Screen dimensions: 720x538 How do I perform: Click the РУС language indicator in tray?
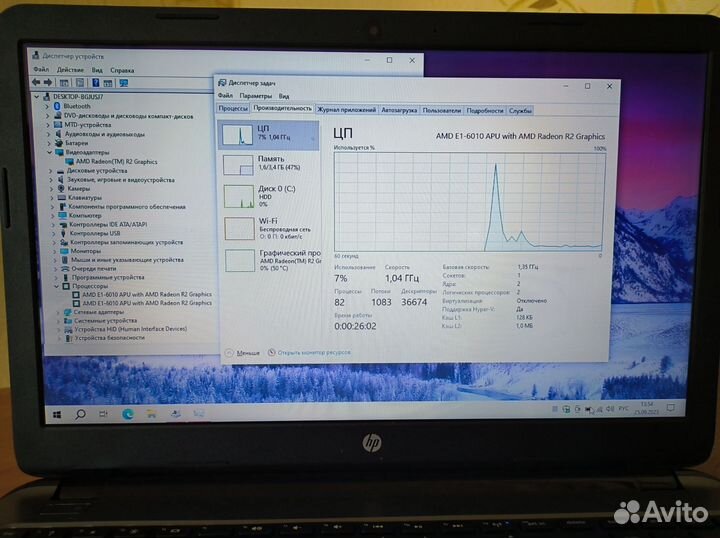(623, 409)
